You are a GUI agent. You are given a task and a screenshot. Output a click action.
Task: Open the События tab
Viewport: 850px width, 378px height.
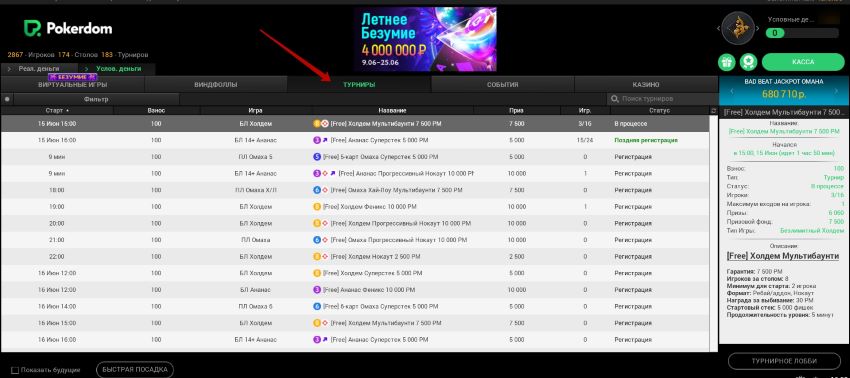point(503,85)
